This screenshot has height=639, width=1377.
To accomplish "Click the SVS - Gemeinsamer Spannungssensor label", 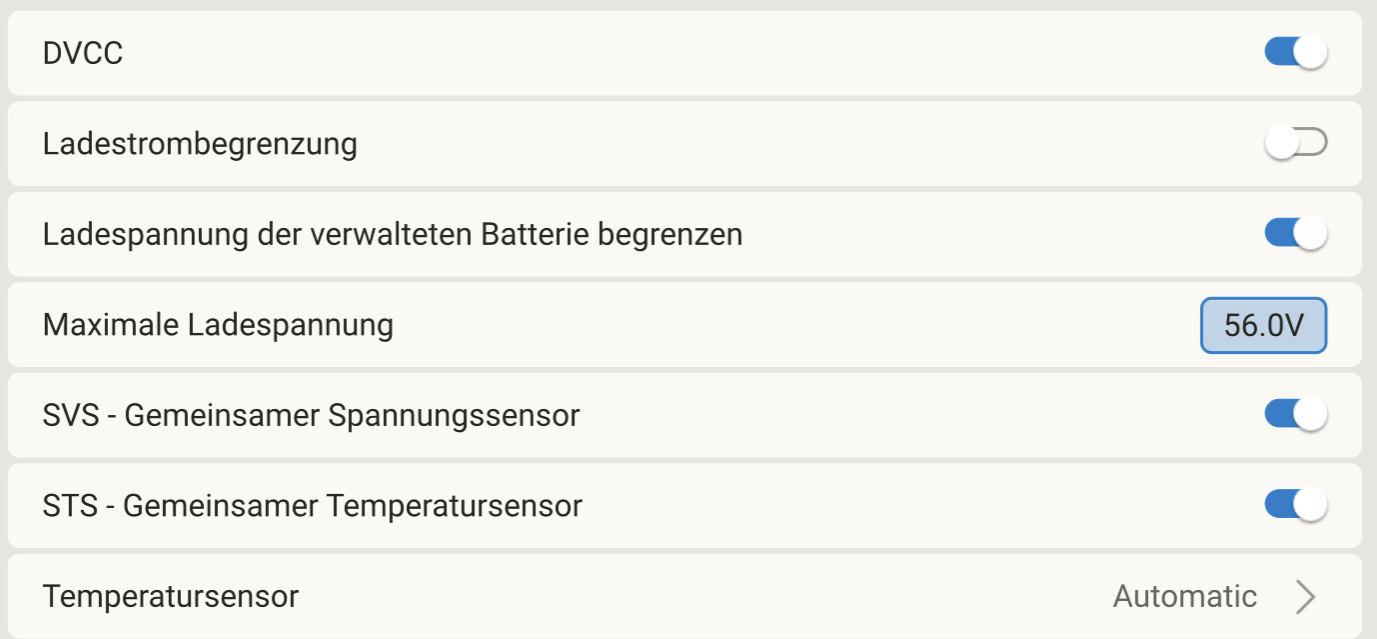I will [x=311, y=415].
